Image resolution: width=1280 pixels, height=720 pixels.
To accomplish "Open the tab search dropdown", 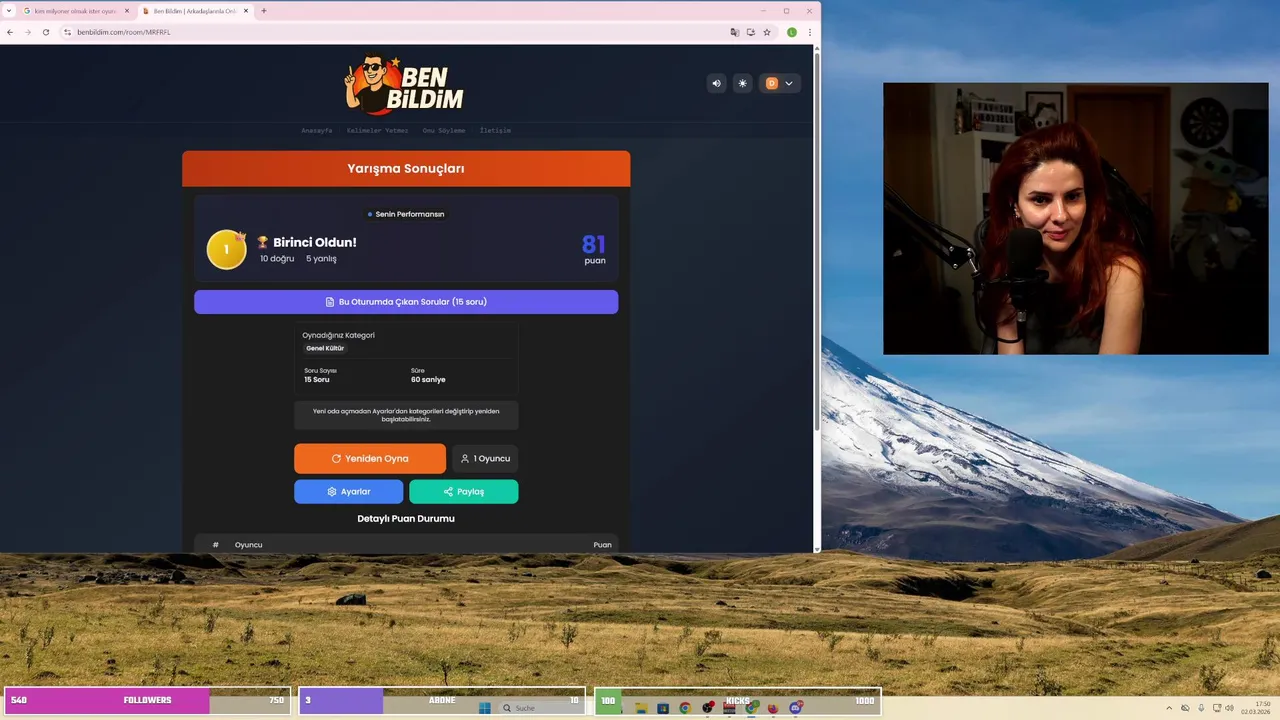I will tap(9, 11).
